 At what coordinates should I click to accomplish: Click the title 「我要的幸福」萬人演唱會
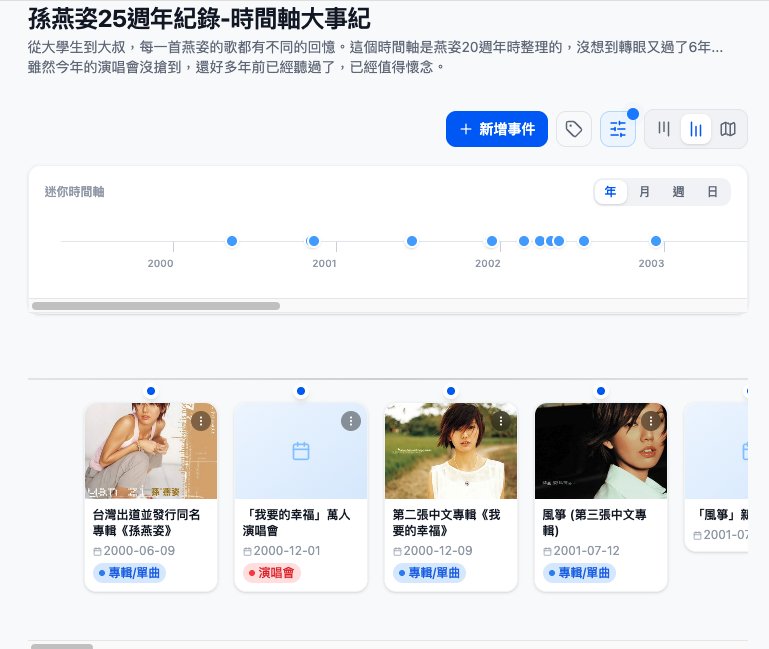pos(296,522)
